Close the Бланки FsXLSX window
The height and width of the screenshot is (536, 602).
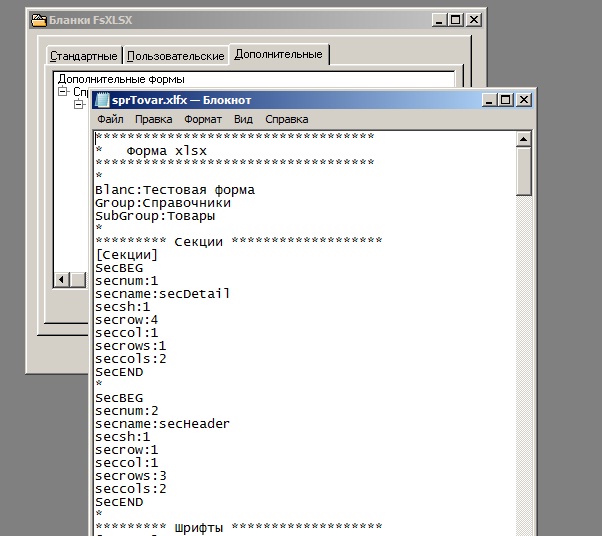coord(473,19)
